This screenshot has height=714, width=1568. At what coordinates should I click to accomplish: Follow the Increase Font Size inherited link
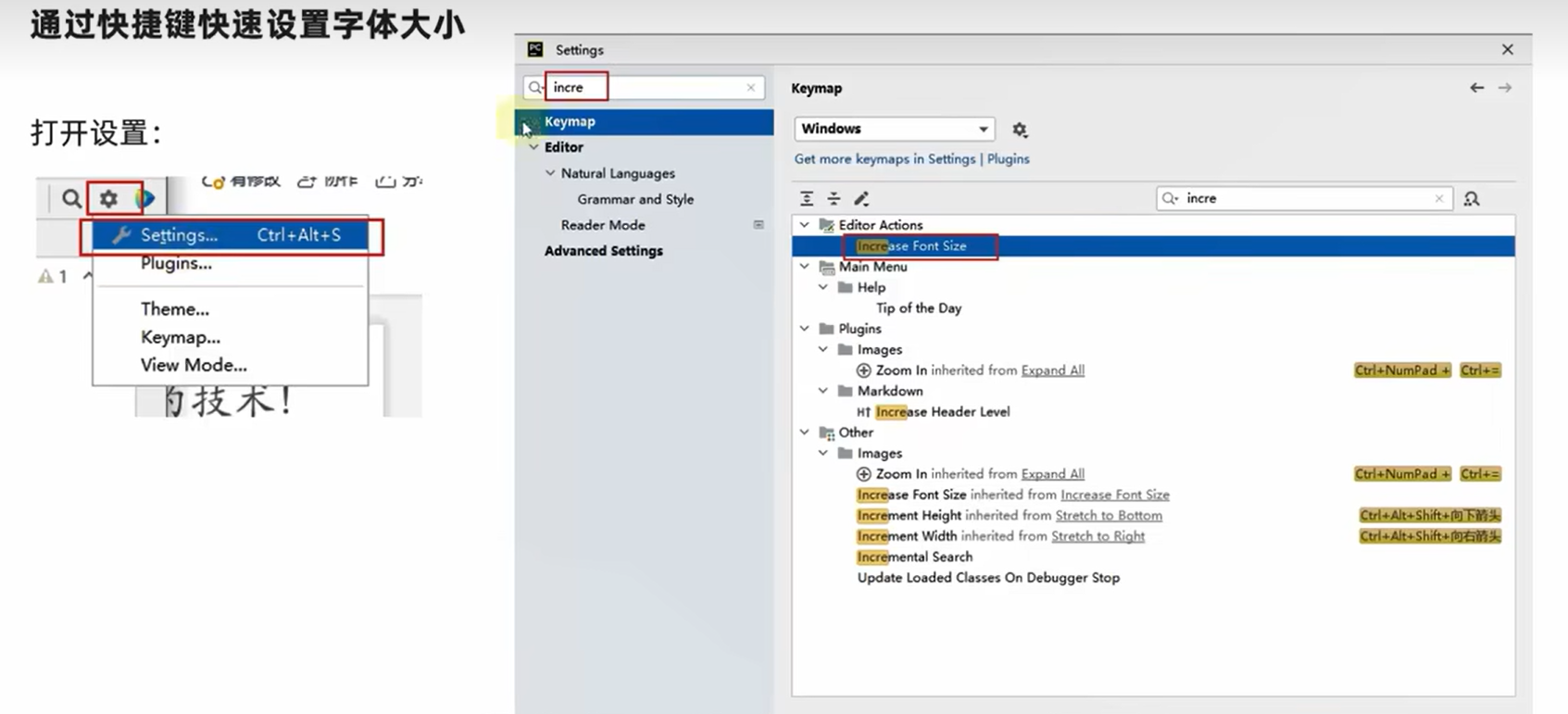(1115, 495)
